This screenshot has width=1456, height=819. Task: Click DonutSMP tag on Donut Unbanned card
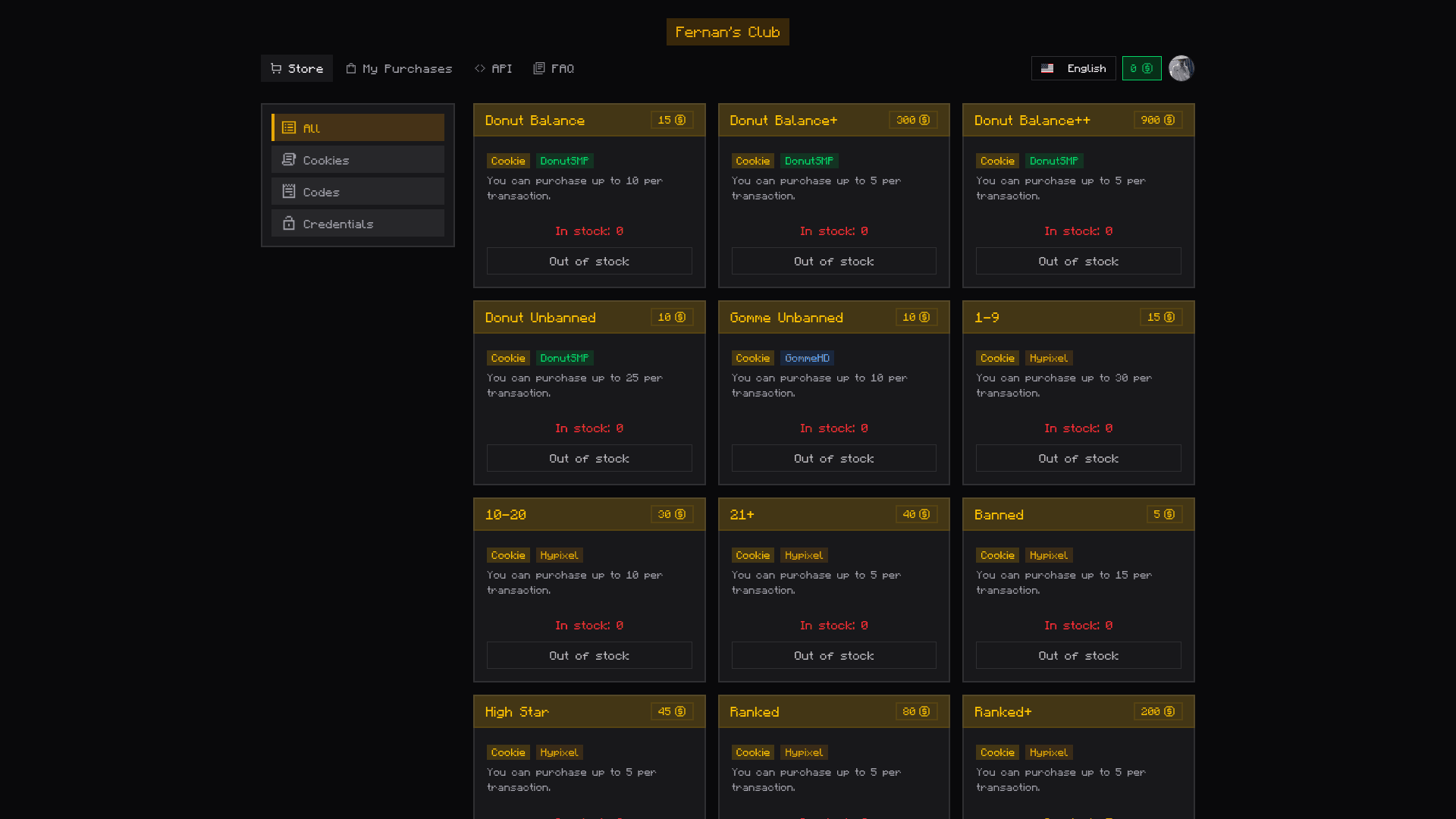click(x=564, y=358)
